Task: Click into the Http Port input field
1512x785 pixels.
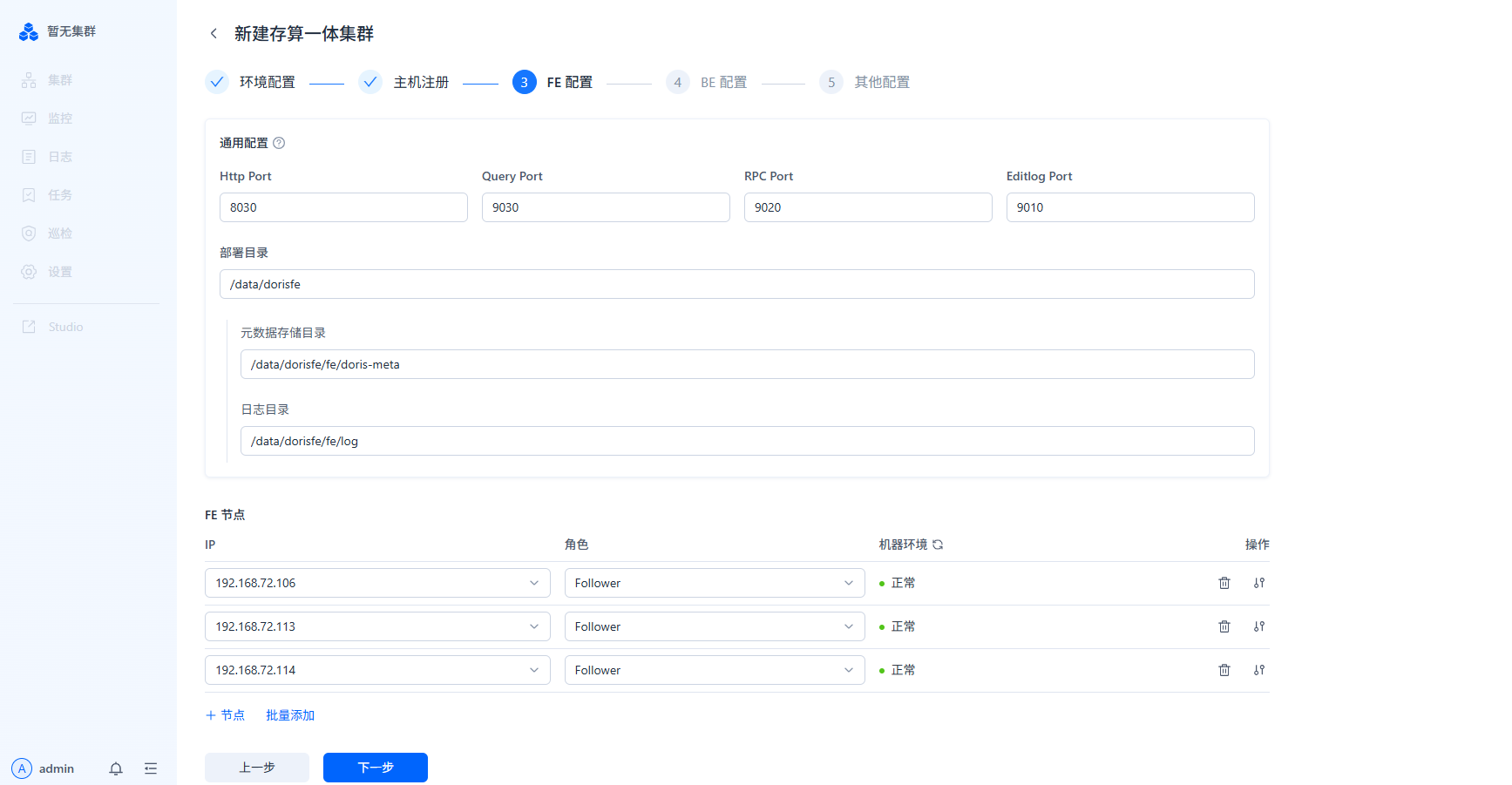Action: 343,207
